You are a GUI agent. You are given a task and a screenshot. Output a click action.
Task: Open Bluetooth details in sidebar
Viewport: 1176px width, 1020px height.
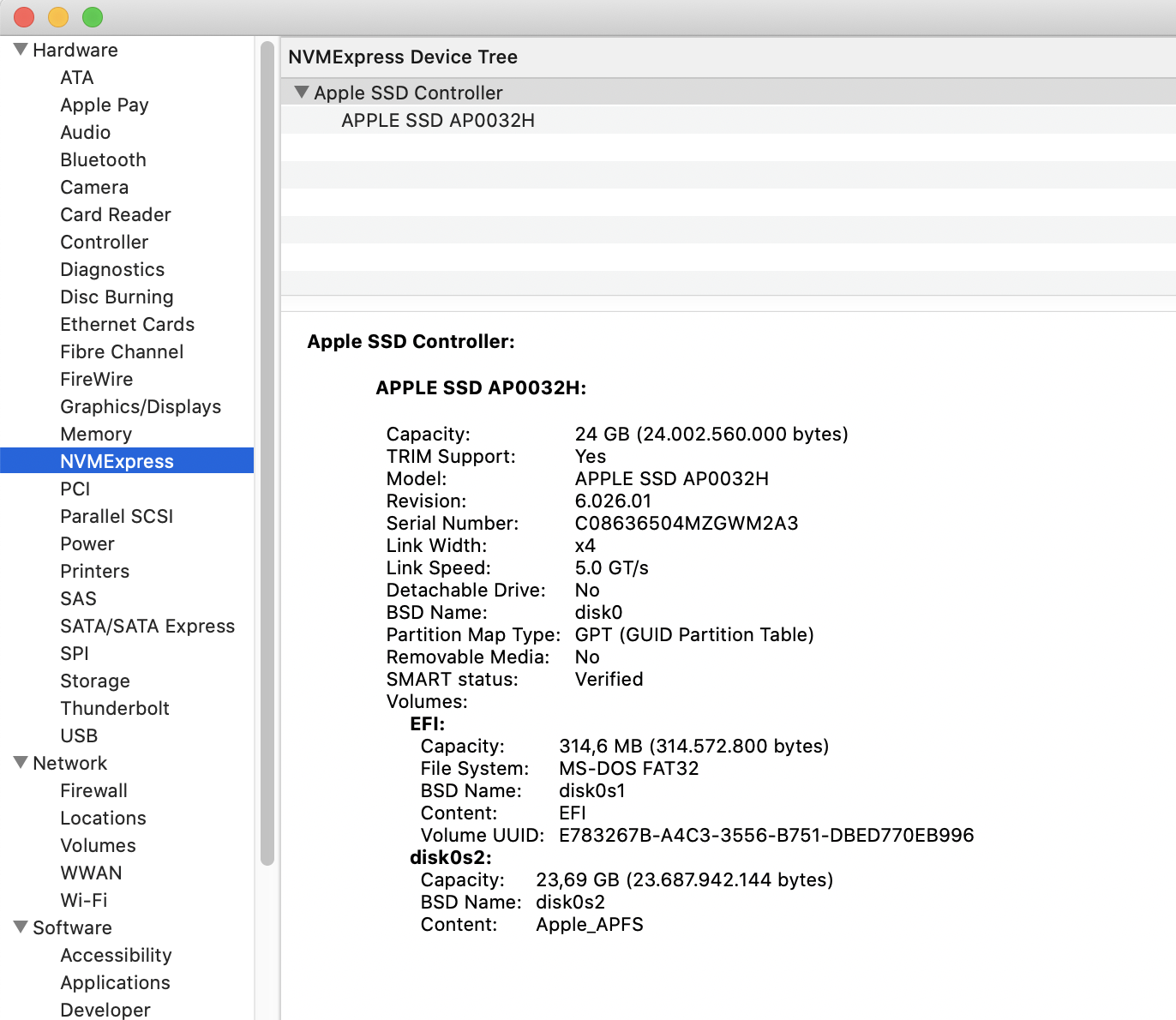coord(103,159)
